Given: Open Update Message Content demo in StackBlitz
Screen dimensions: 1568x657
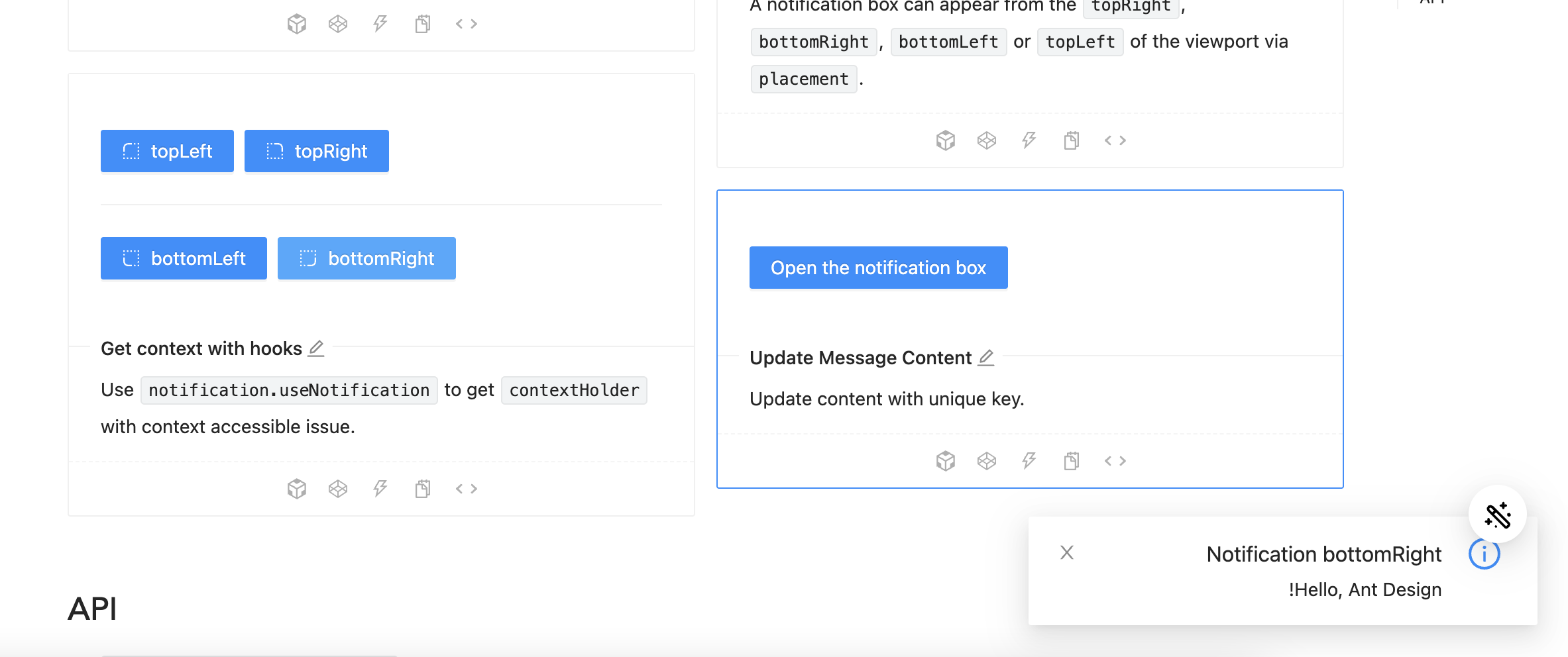Looking at the screenshot, I should 1029,461.
